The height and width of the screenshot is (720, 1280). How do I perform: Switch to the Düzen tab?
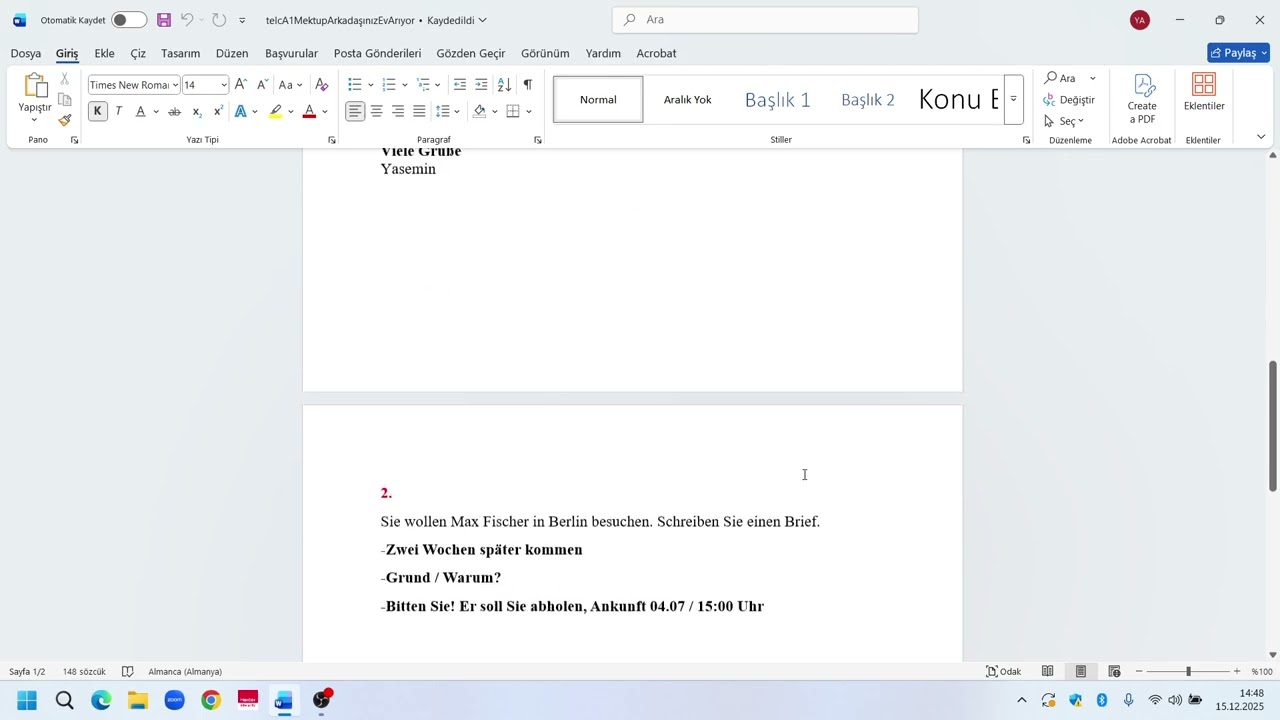tap(232, 53)
